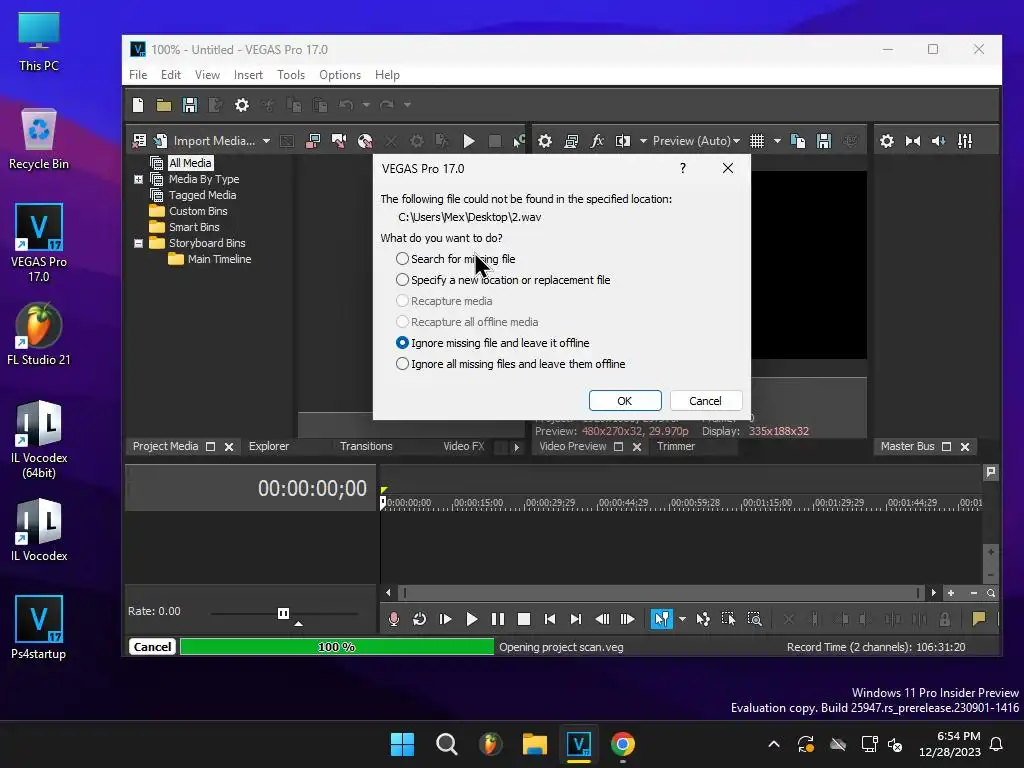Toggle Dim Output speaker icon
Image resolution: width=1024 pixels, height=768 pixels.
(938, 141)
